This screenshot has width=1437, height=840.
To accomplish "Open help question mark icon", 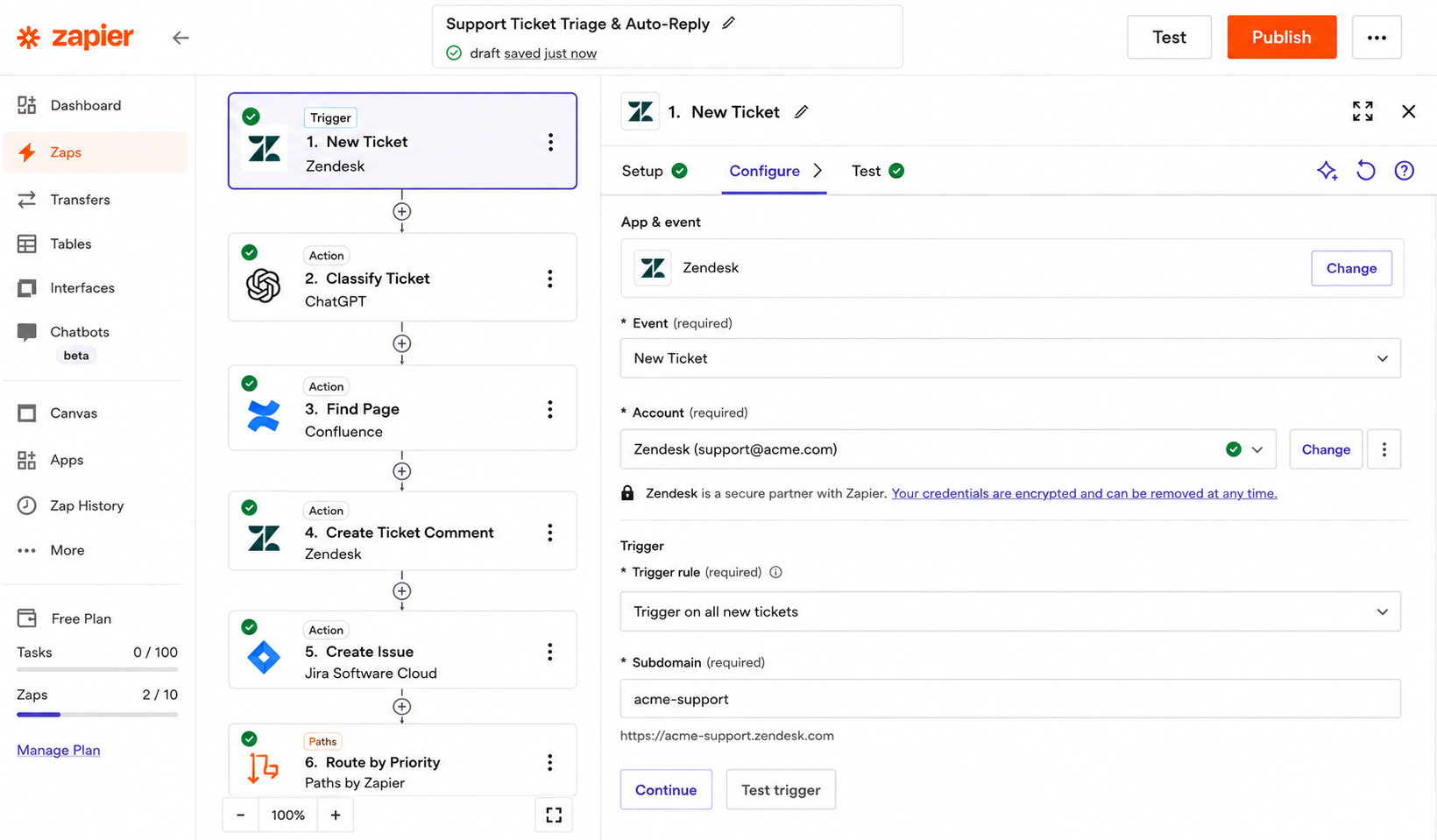I will [1405, 171].
